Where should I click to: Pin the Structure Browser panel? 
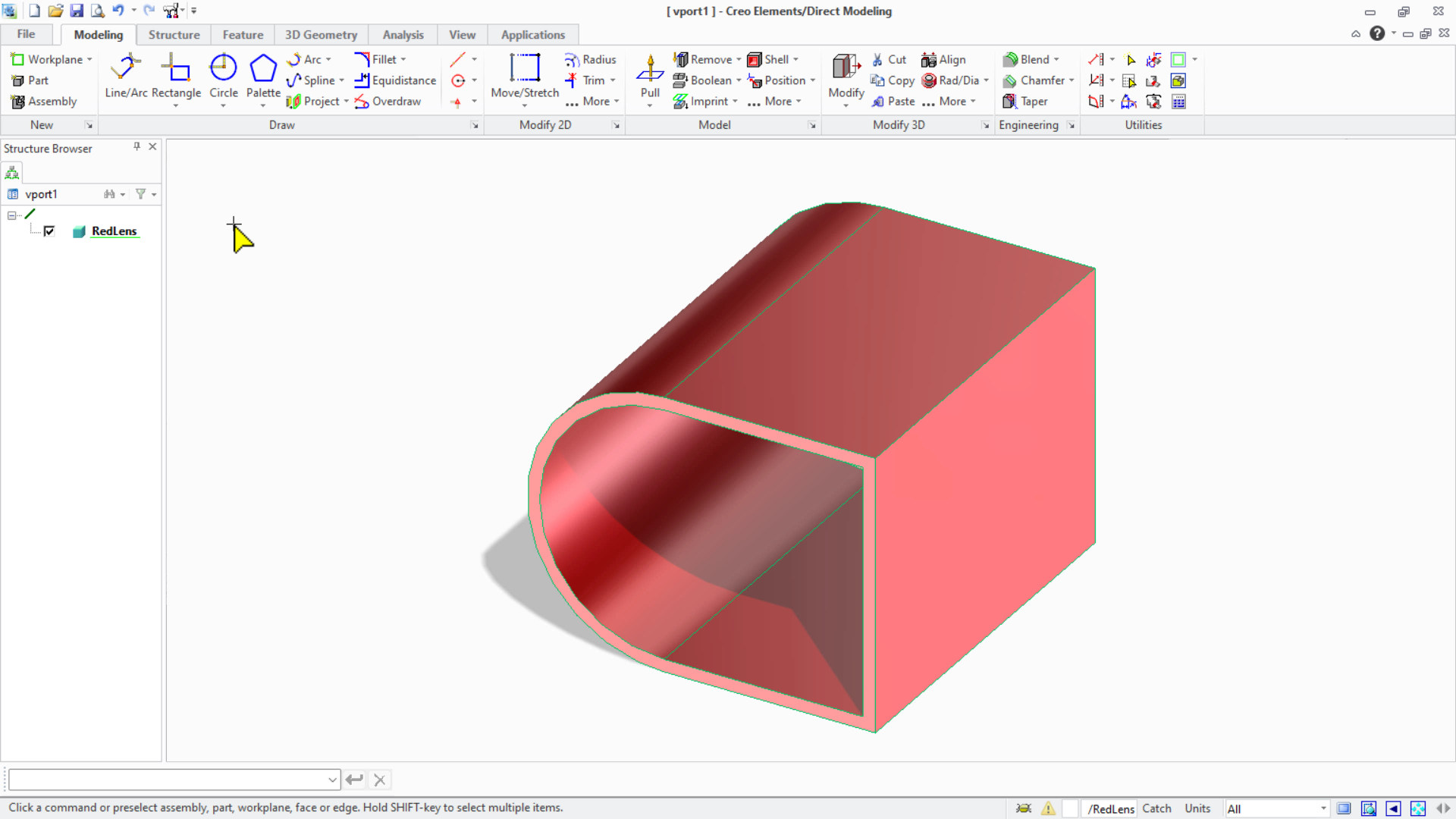136,146
